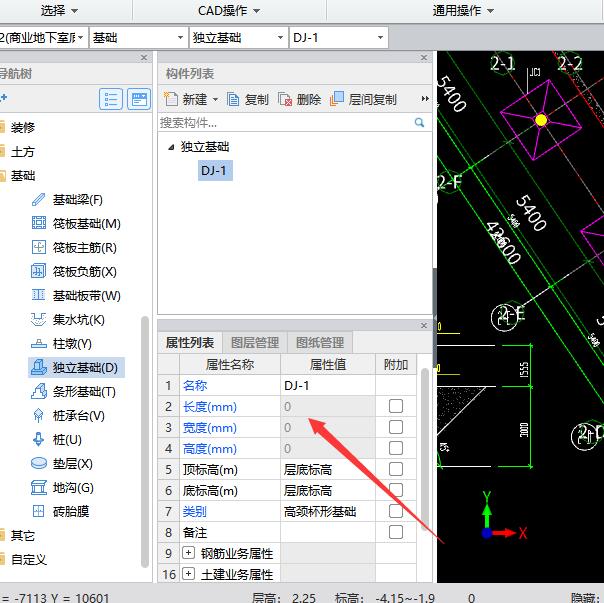Tick 附加 checkbox for 宽度(mm) row
Viewport: 604px width, 603px height.
click(x=396, y=427)
